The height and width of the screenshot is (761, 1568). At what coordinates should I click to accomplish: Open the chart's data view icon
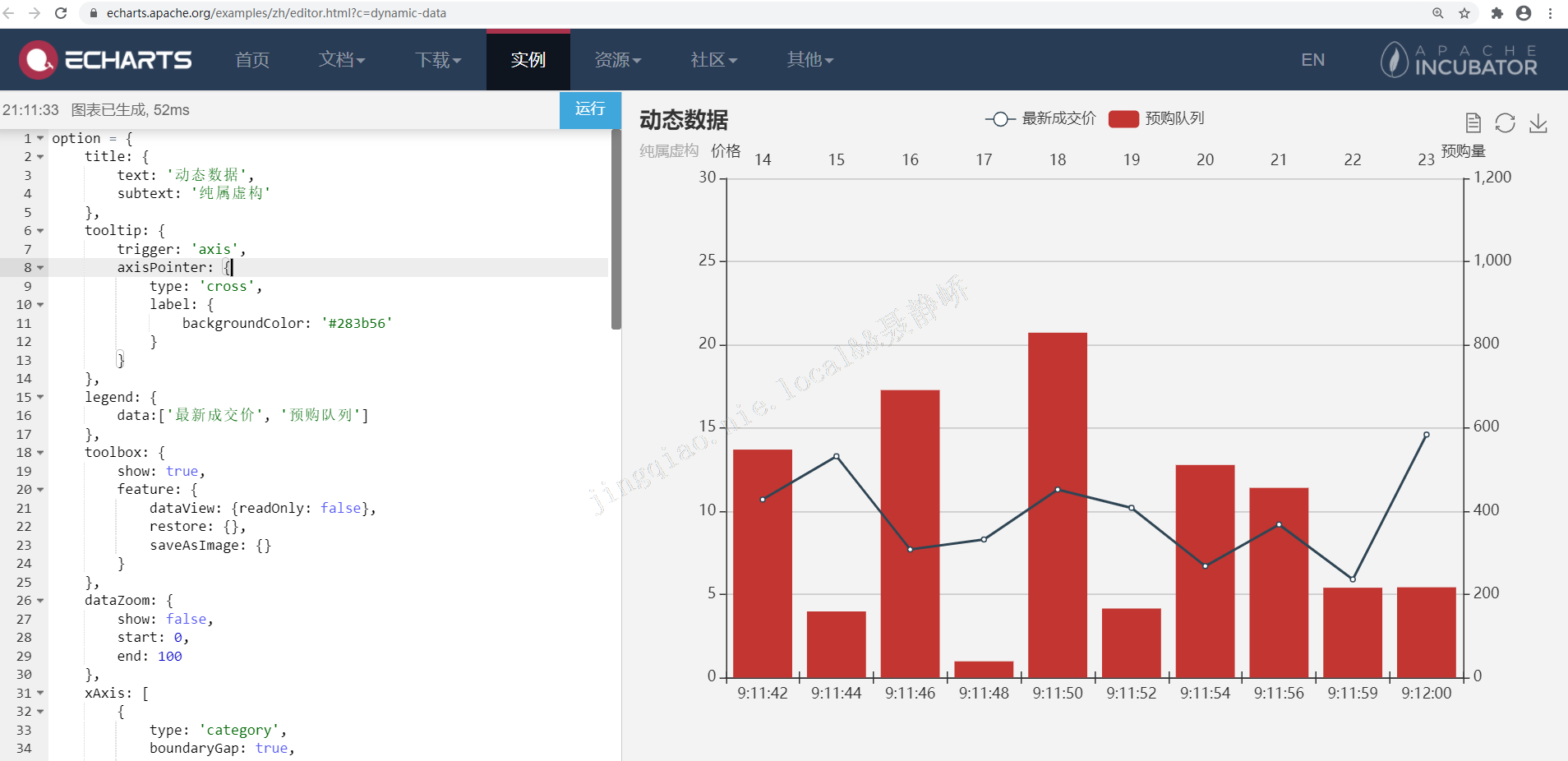(x=1473, y=122)
